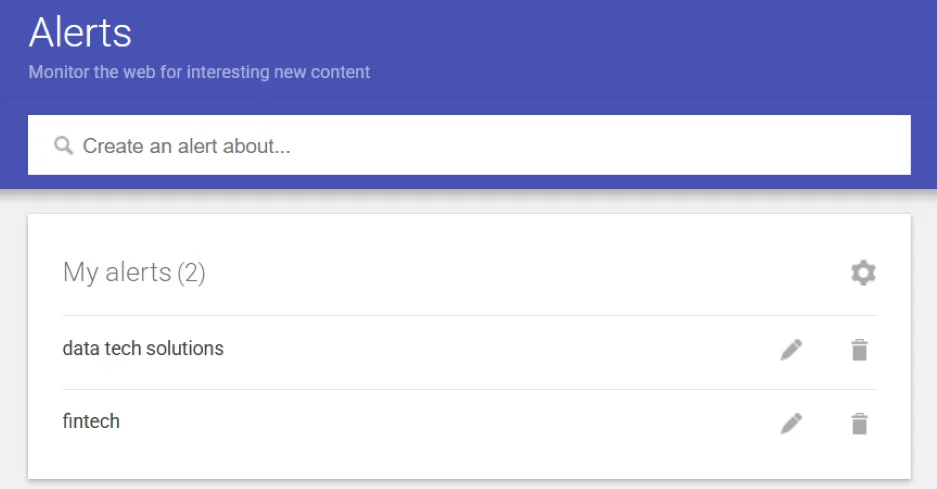Click the "Alerts" page title
The height and width of the screenshot is (489, 937).
point(80,33)
